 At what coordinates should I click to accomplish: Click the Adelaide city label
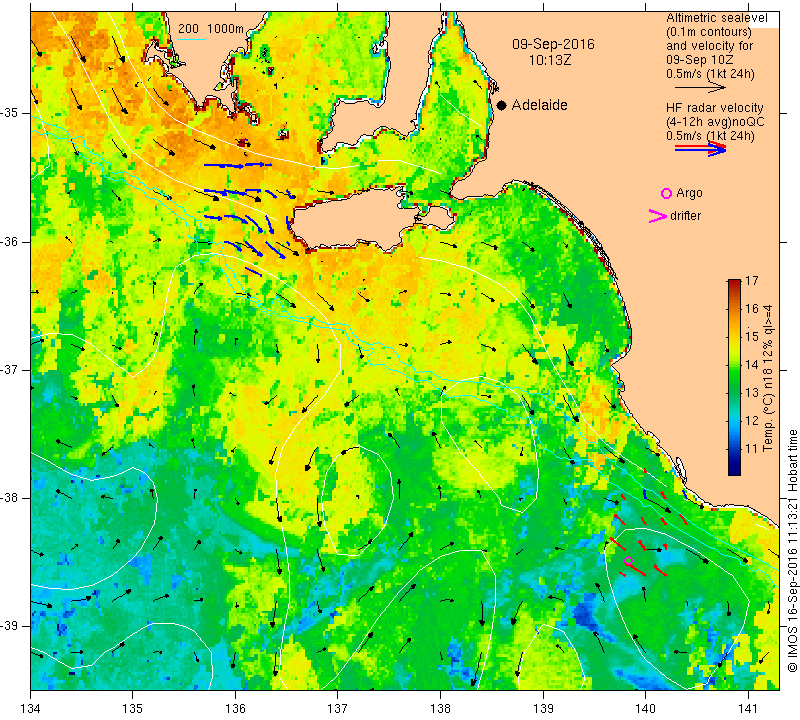(x=539, y=105)
